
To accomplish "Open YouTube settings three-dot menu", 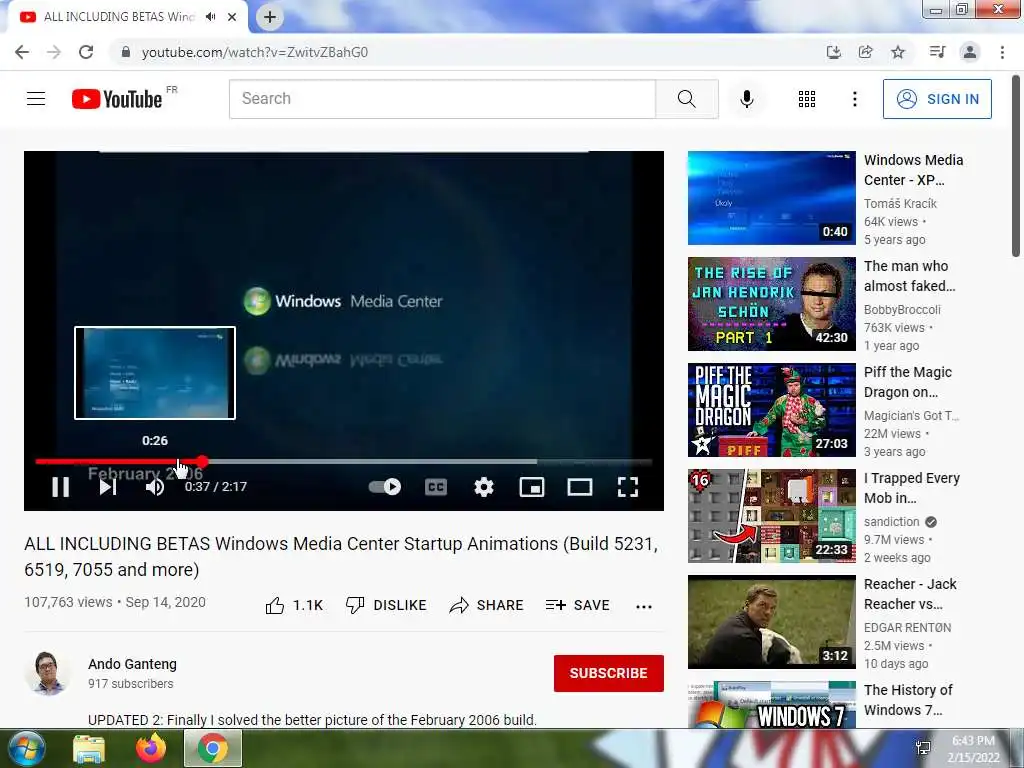I will click(x=854, y=99).
